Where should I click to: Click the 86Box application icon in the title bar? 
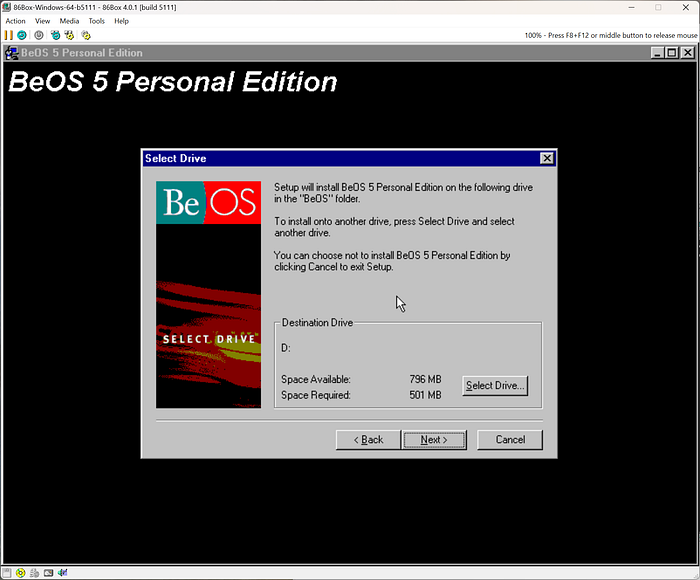point(6,7)
